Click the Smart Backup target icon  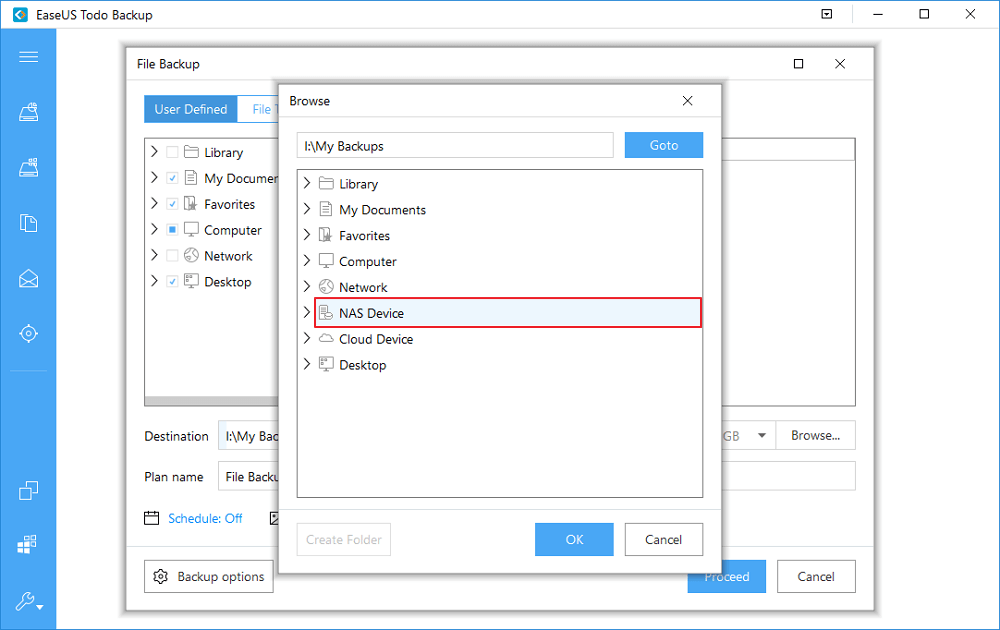[28, 333]
